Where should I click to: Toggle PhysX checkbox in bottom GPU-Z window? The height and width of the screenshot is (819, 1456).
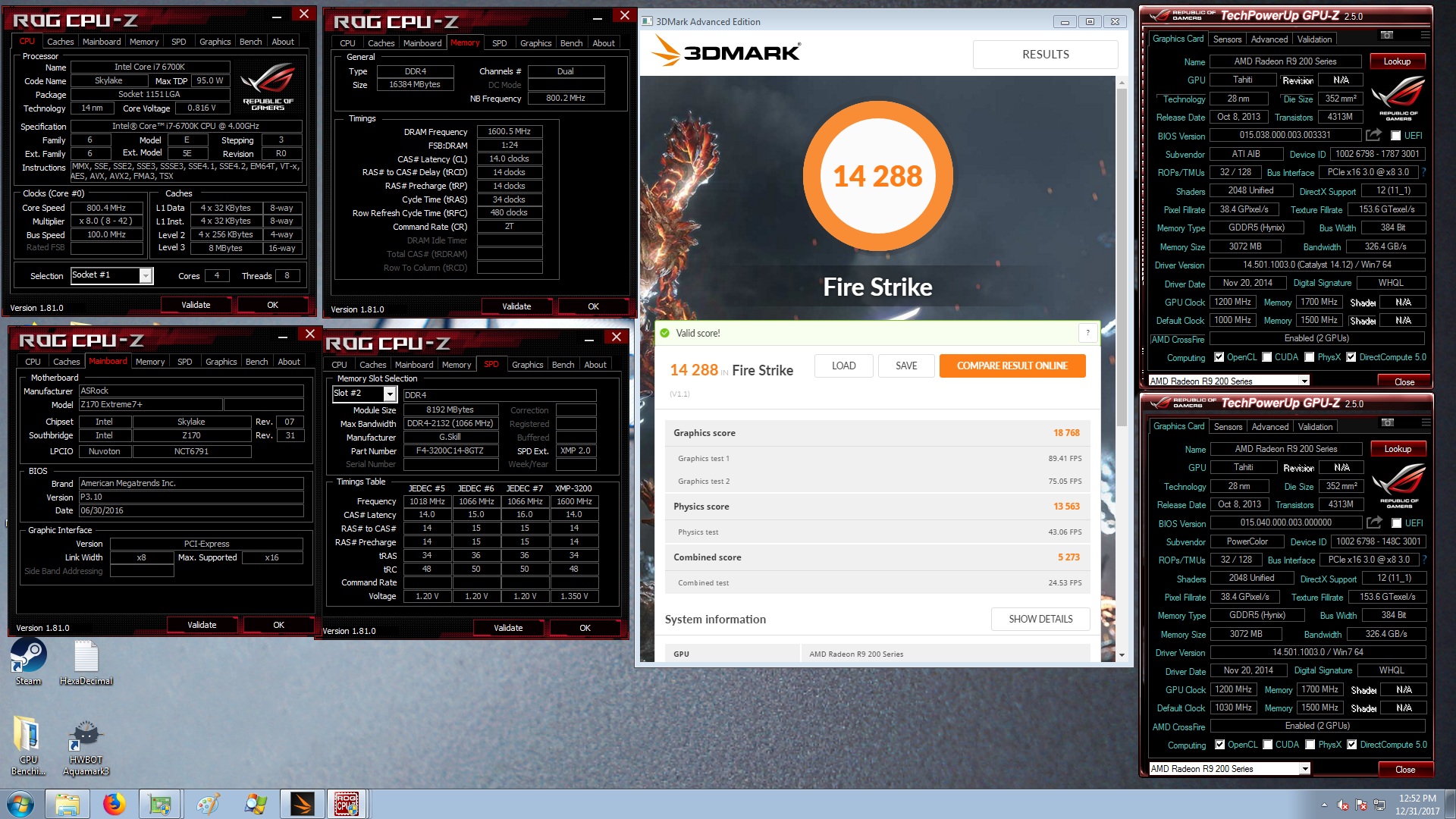pyautogui.click(x=1310, y=745)
